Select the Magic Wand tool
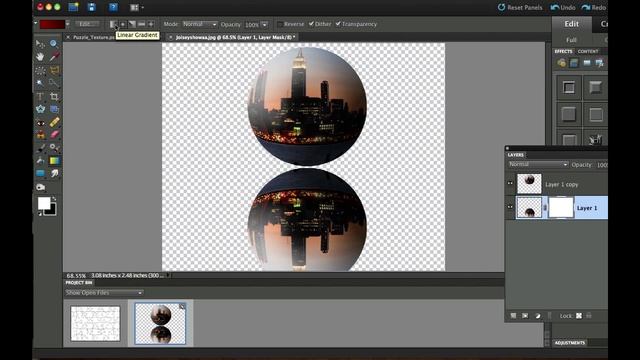 tap(40, 83)
